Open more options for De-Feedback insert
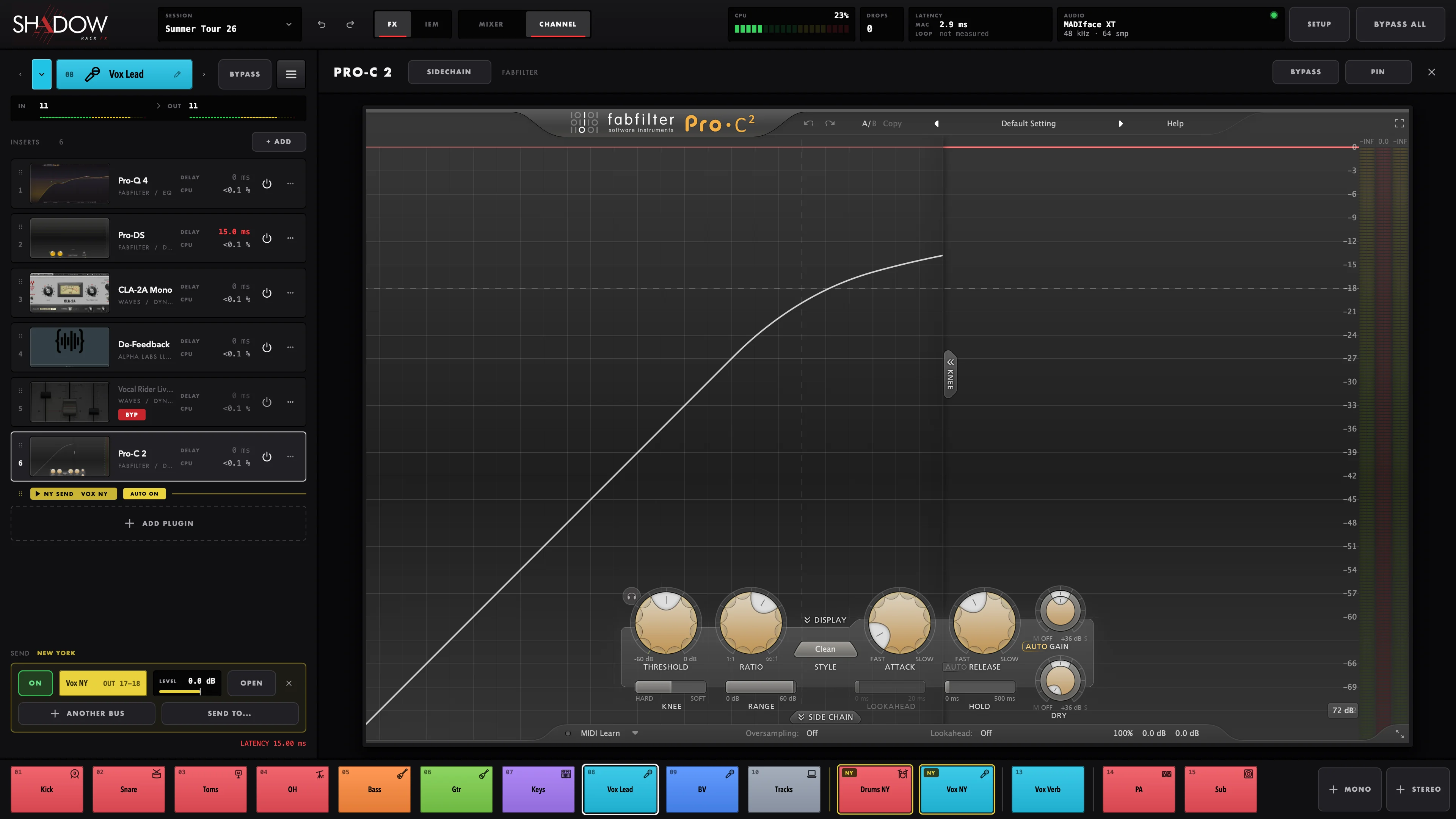Image resolution: width=1456 pixels, height=819 pixels. click(x=290, y=348)
